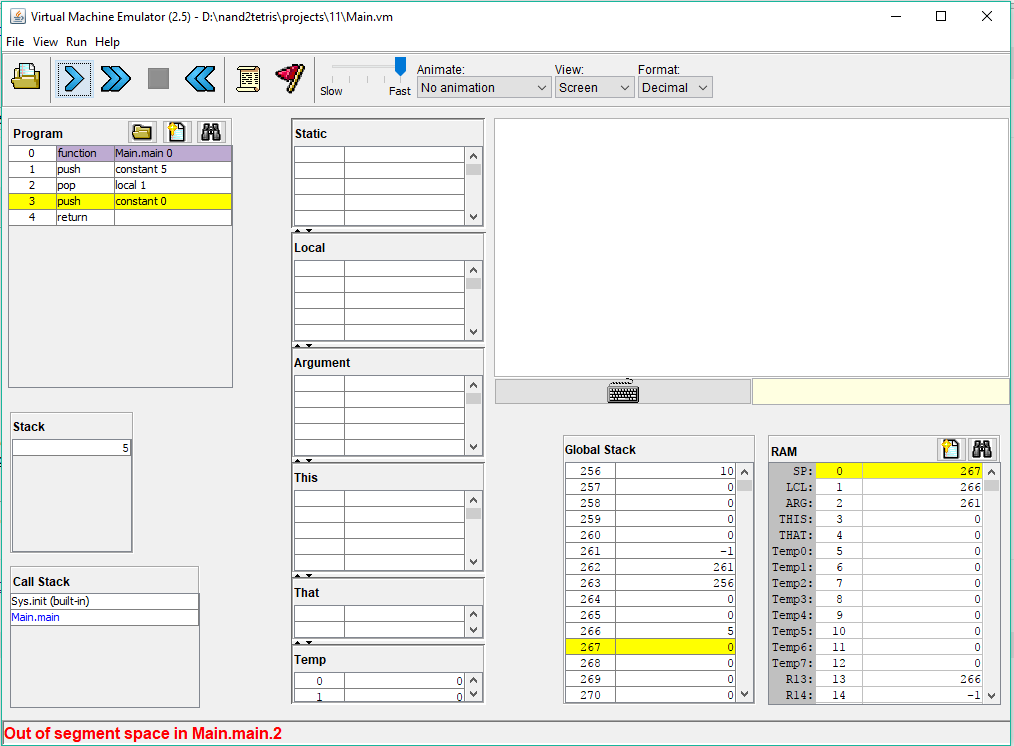Click the Program panel's binoculars search icon
Image resolution: width=1014 pixels, height=746 pixels.
pos(211,132)
